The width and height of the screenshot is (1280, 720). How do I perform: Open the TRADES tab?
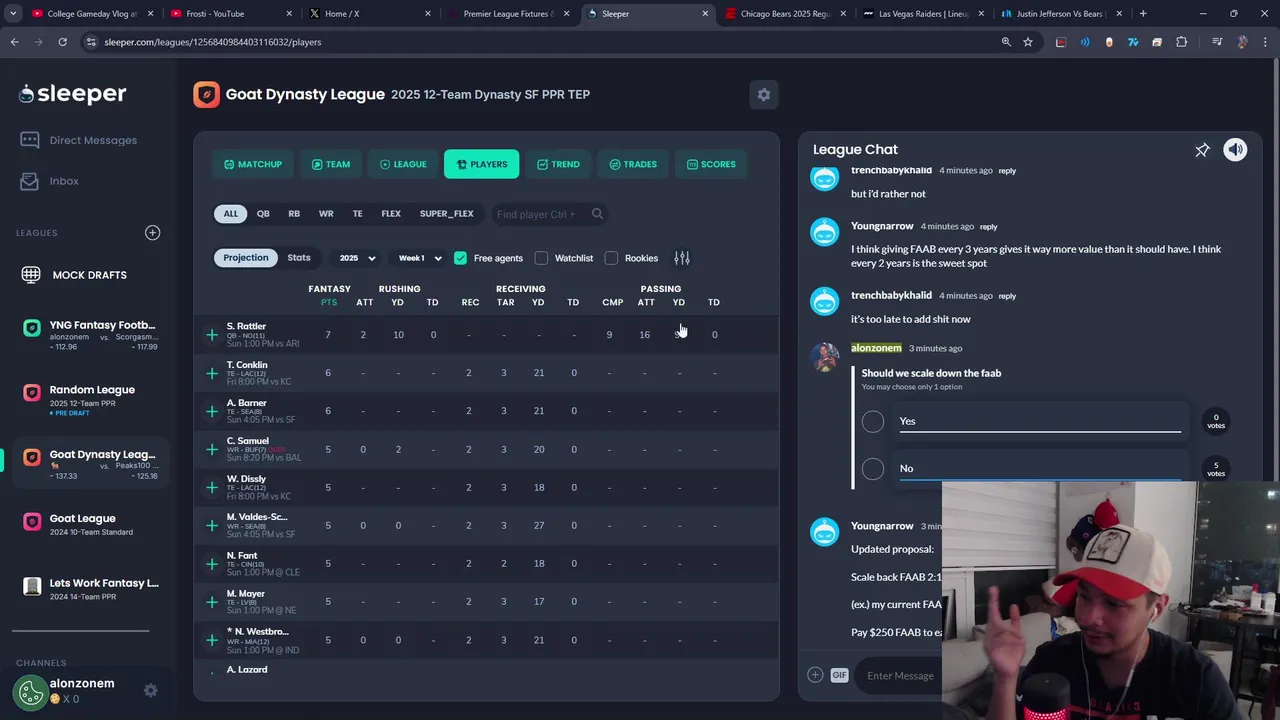coord(633,164)
